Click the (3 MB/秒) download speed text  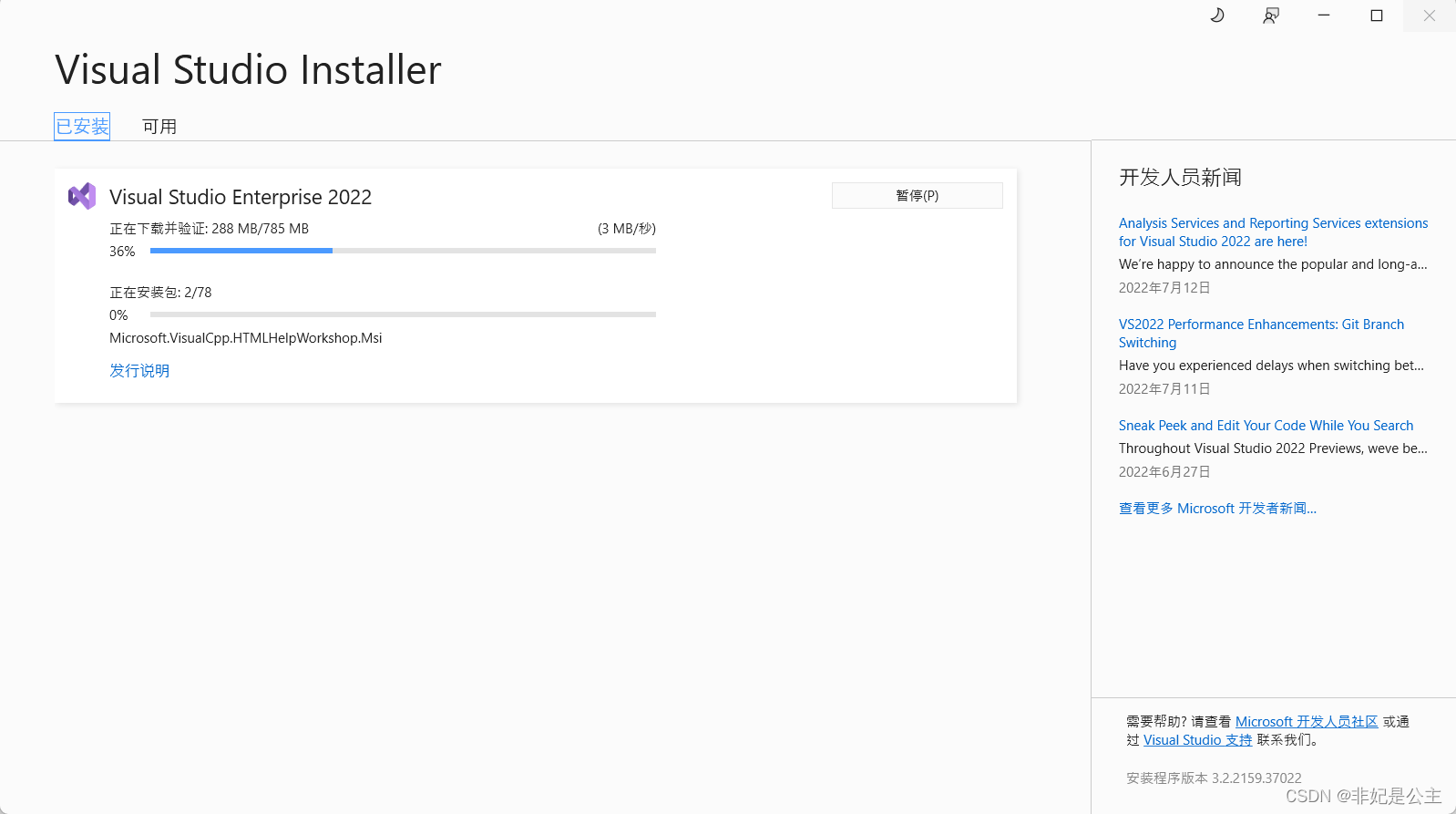pos(627,228)
